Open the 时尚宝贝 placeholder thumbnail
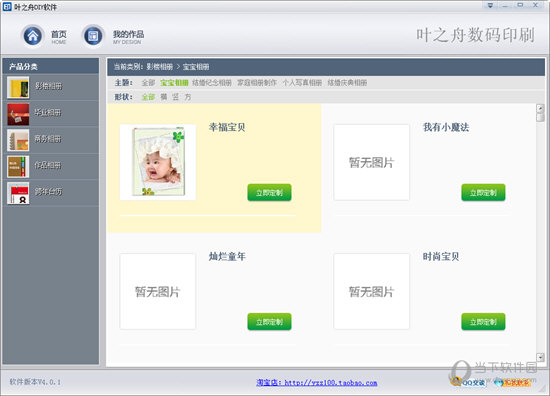 point(372,291)
